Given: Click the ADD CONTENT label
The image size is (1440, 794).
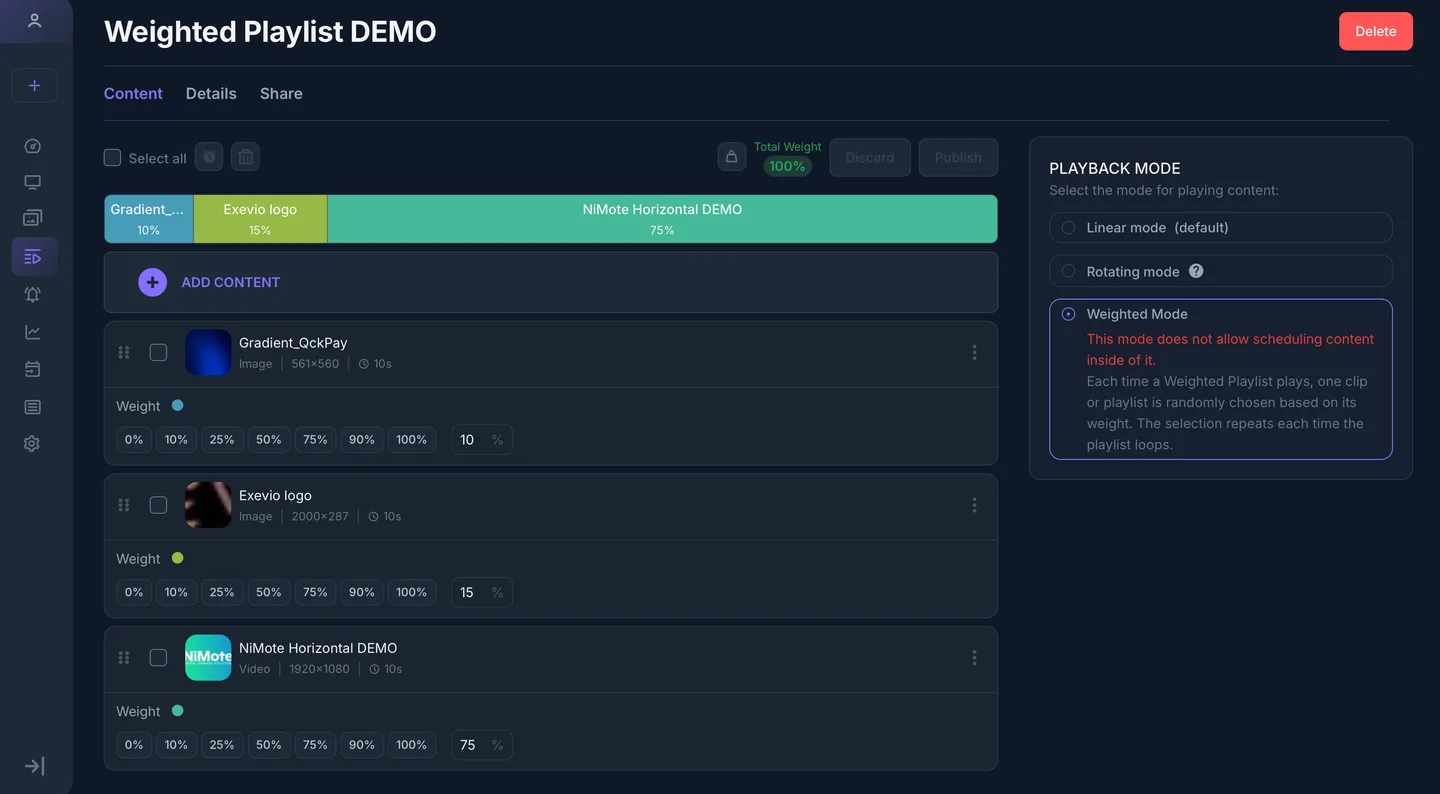Looking at the screenshot, I should (231, 282).
